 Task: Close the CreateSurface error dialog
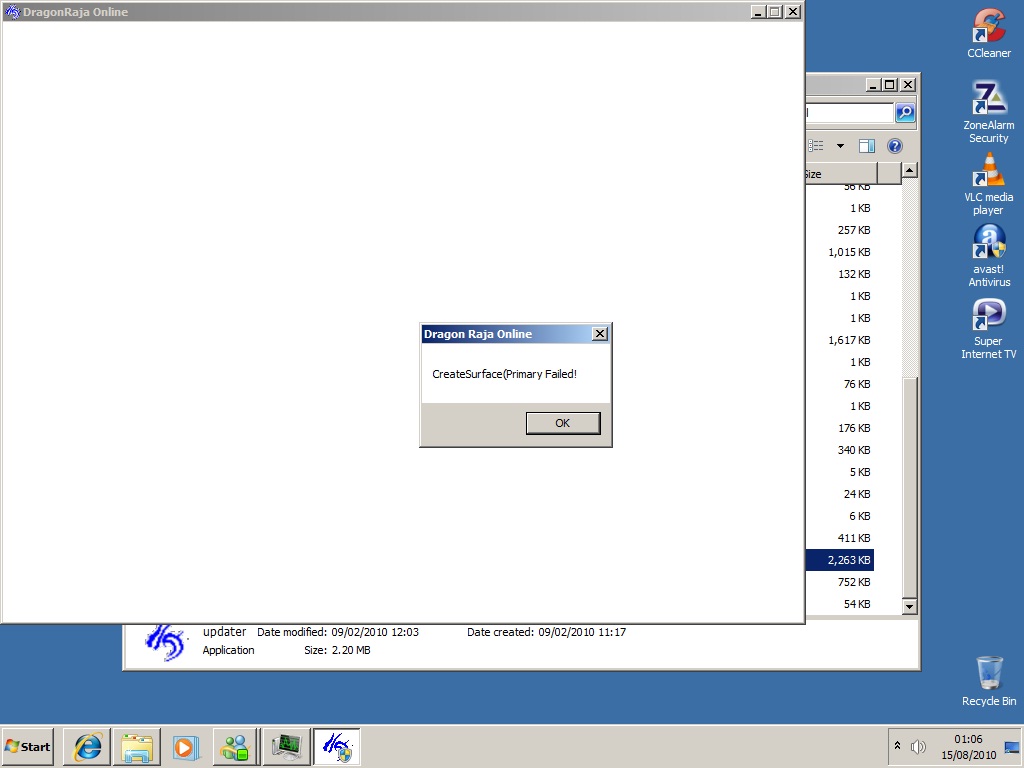click(599, 334)
